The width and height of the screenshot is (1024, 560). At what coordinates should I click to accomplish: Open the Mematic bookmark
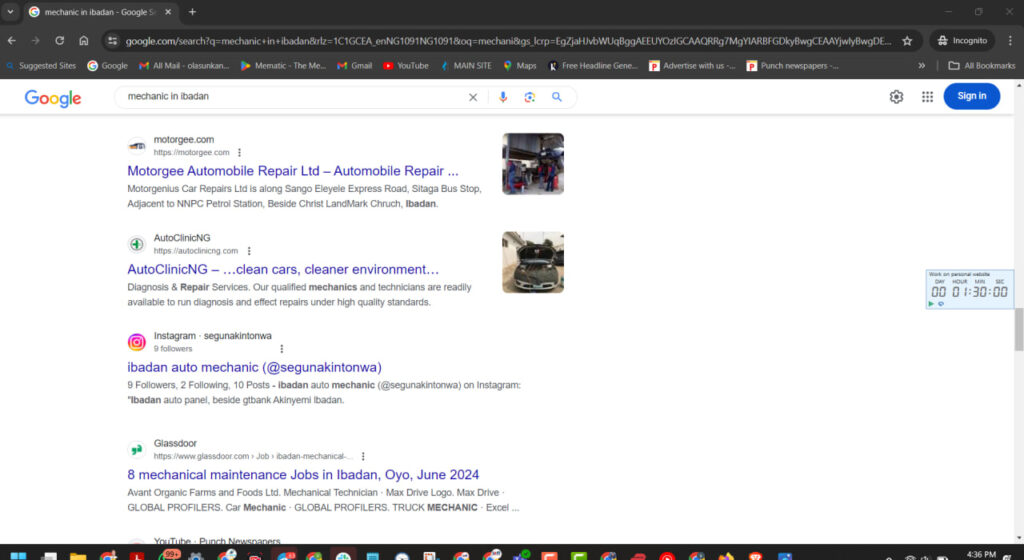coord(283,66)
